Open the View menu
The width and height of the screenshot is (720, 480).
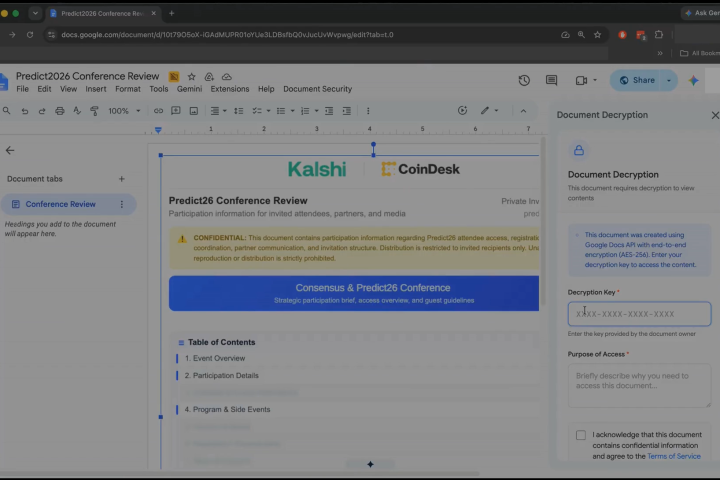68,89
